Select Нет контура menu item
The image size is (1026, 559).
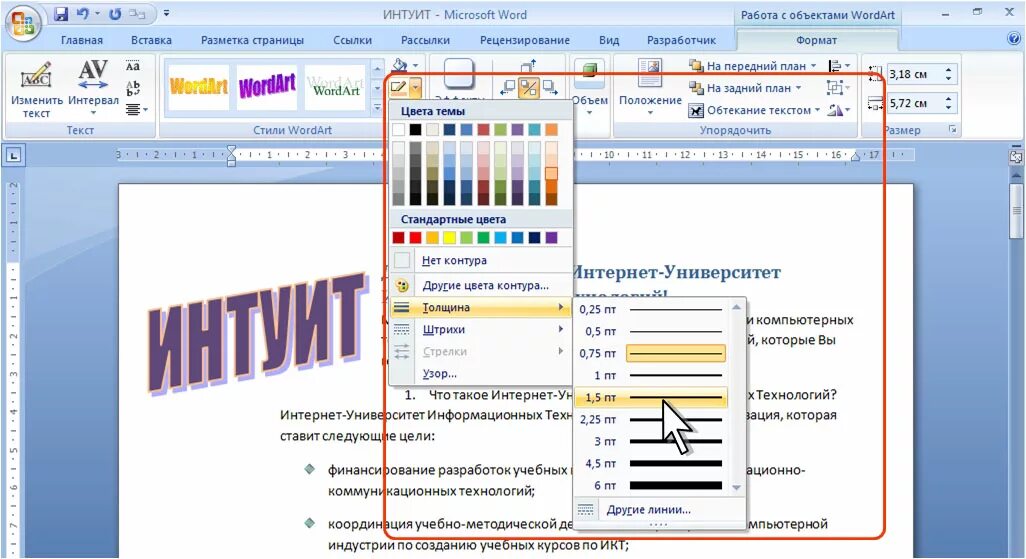(x=480, y=261)
